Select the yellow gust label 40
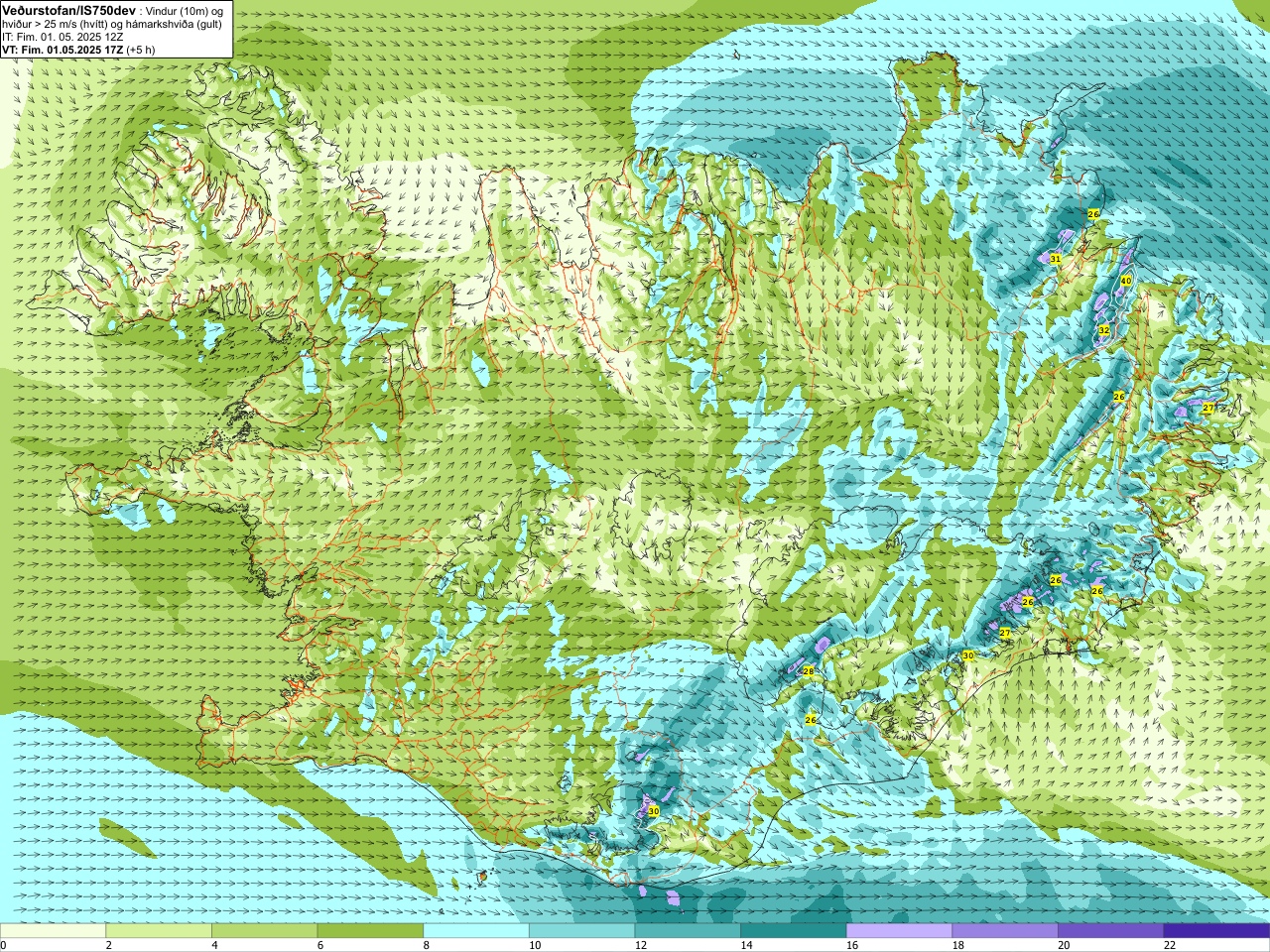The height and width of the screenshot is (952, 1270). (1125, 281)
